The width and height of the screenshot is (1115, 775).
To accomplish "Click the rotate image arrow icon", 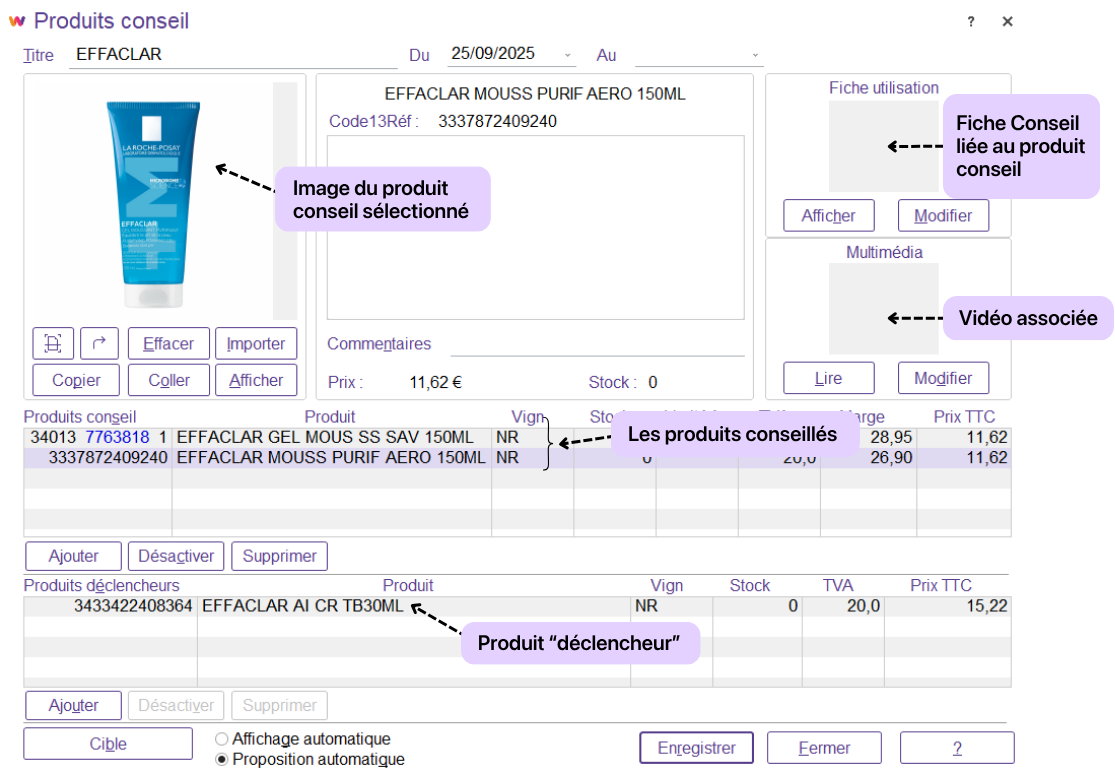I will [99, 343].
